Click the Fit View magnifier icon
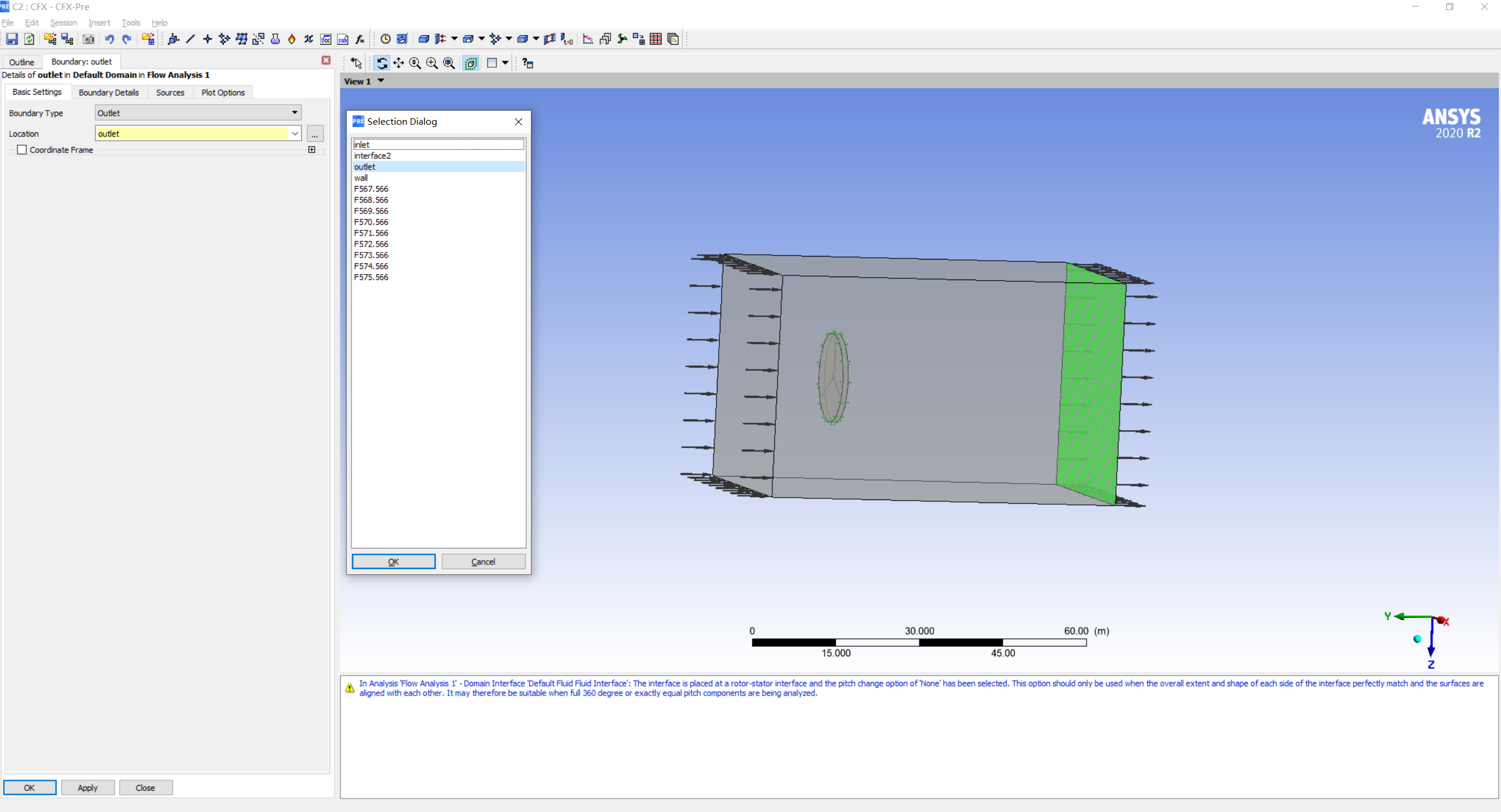This screenshot has width=1501, height=812. pos(449,63)
